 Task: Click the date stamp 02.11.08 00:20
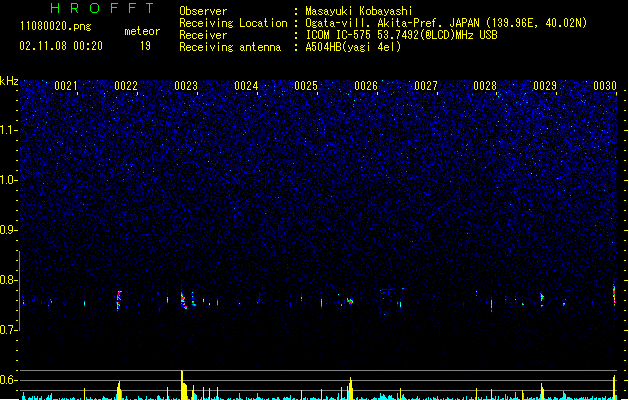61,46
